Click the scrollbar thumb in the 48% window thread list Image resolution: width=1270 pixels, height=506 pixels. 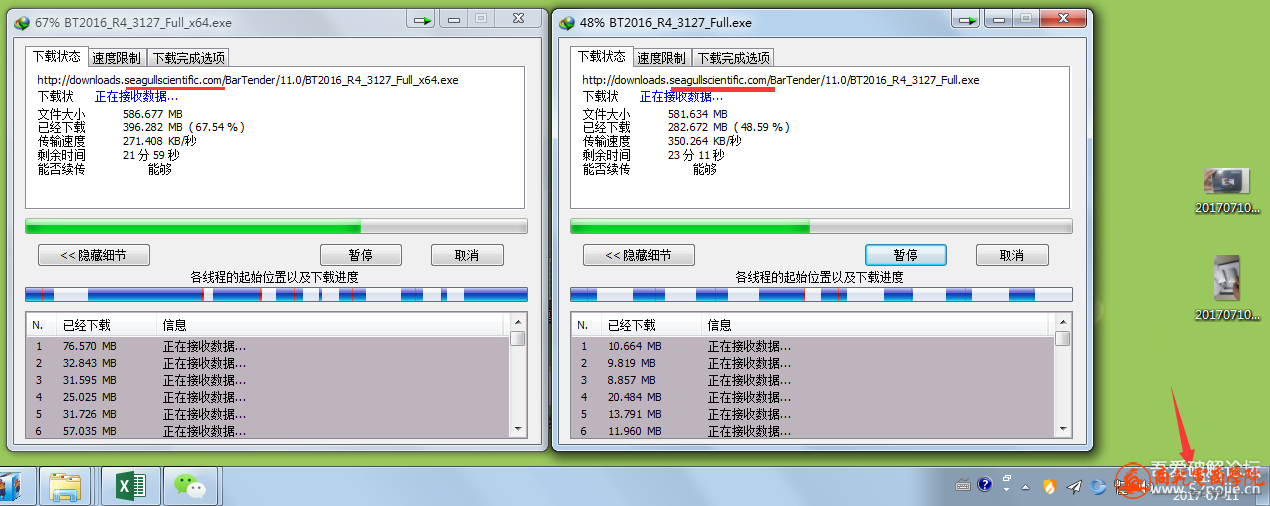(x=1062, y=339)
